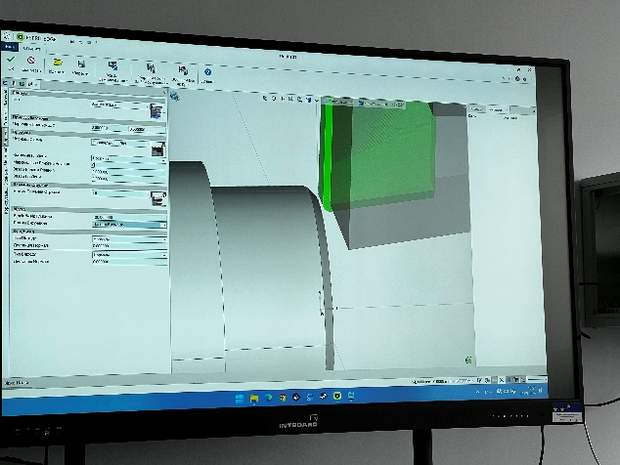Click the ribbon icon left of Help
Screen dimensions: 620x465
(183, 70)
